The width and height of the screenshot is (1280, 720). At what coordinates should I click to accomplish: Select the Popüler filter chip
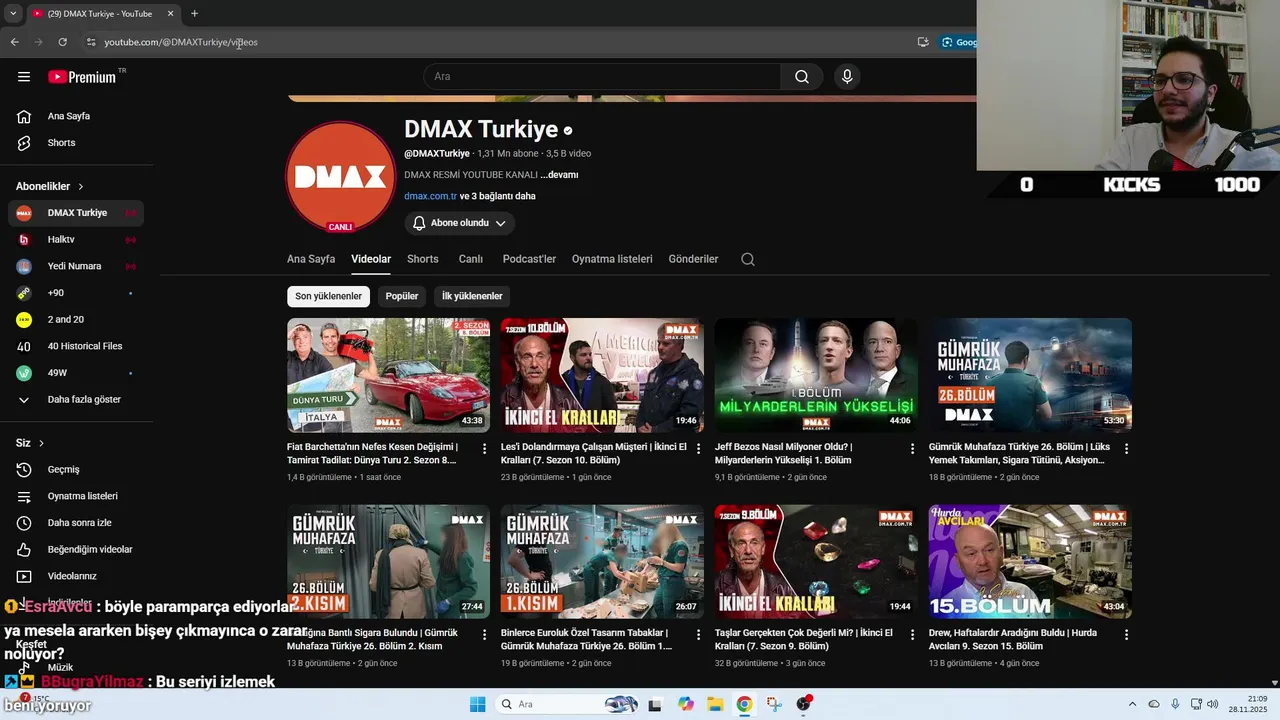[402, 296]
